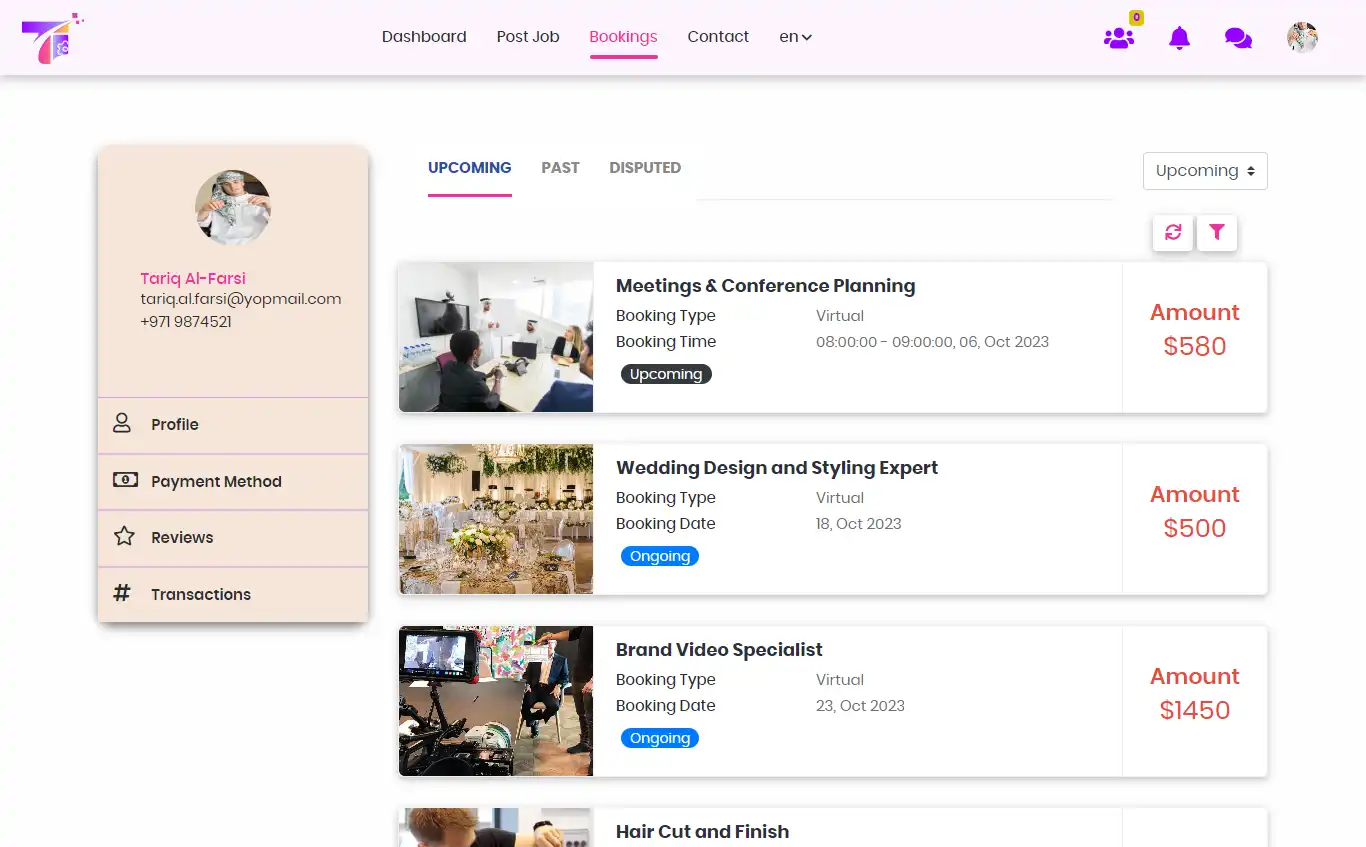
Task: Click the Ongoing badge on Wedding Design booking
Action: [x=659, y=555]
